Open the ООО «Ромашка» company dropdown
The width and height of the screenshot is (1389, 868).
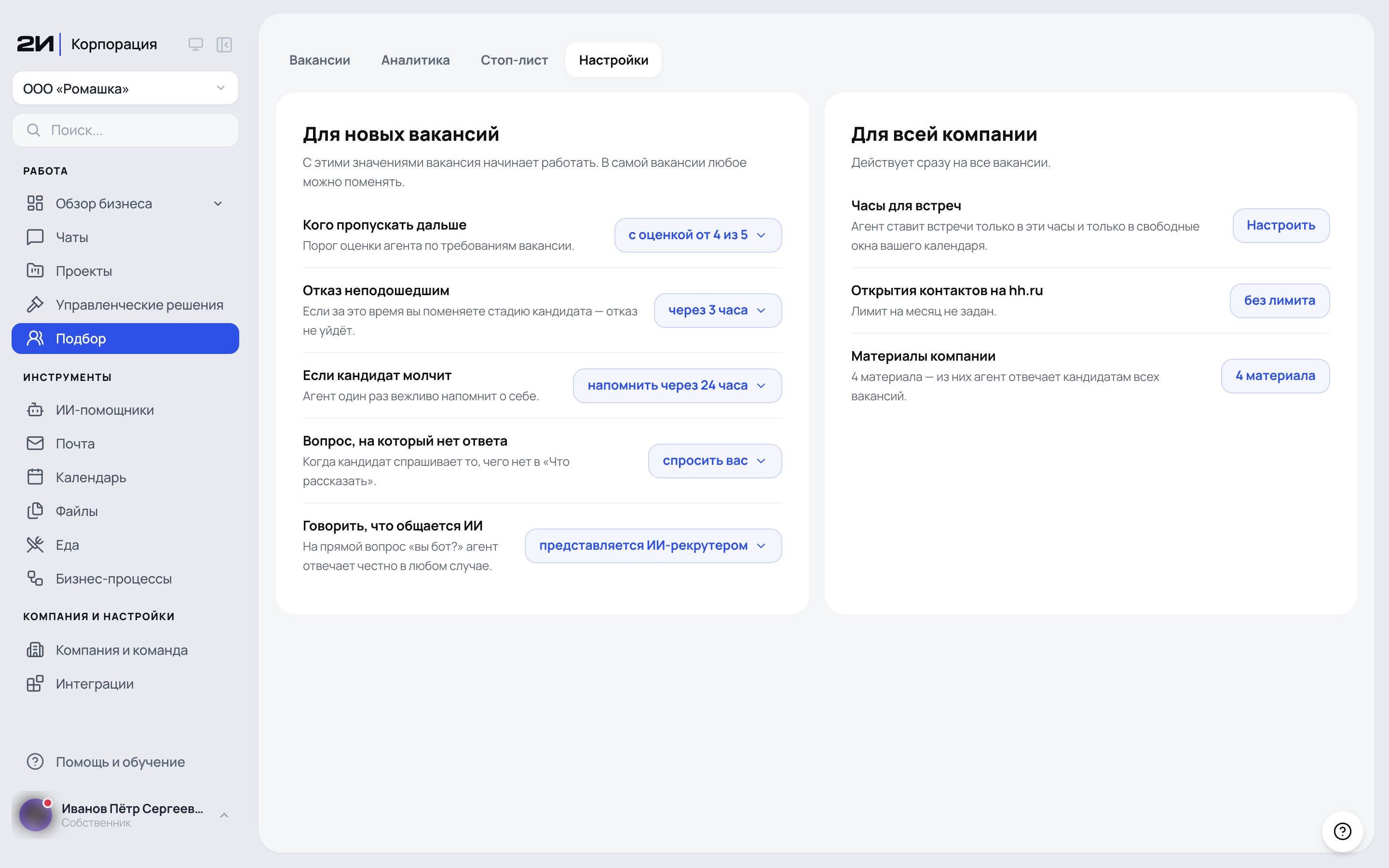(x=125, y=88)
